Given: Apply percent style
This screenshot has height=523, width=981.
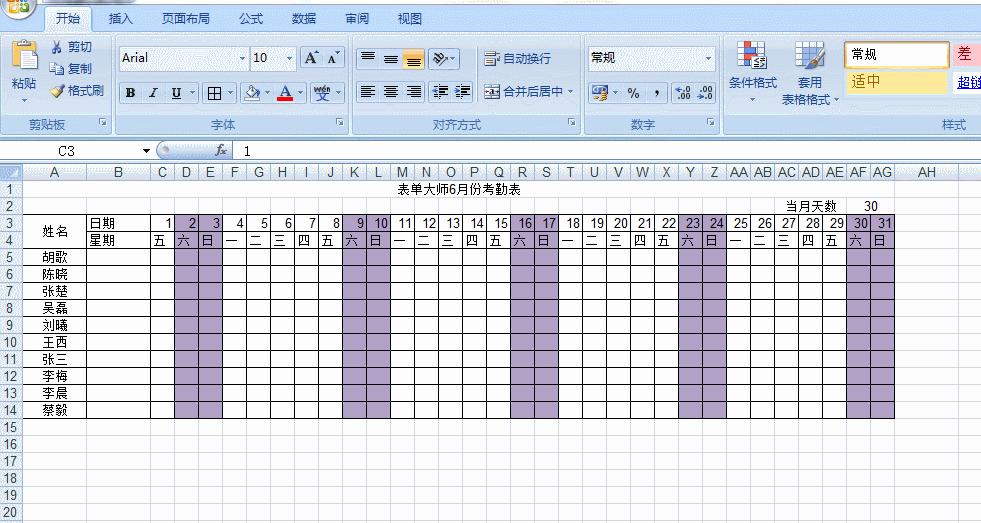Looking at the screenshot, I should [x=634, y=93].
